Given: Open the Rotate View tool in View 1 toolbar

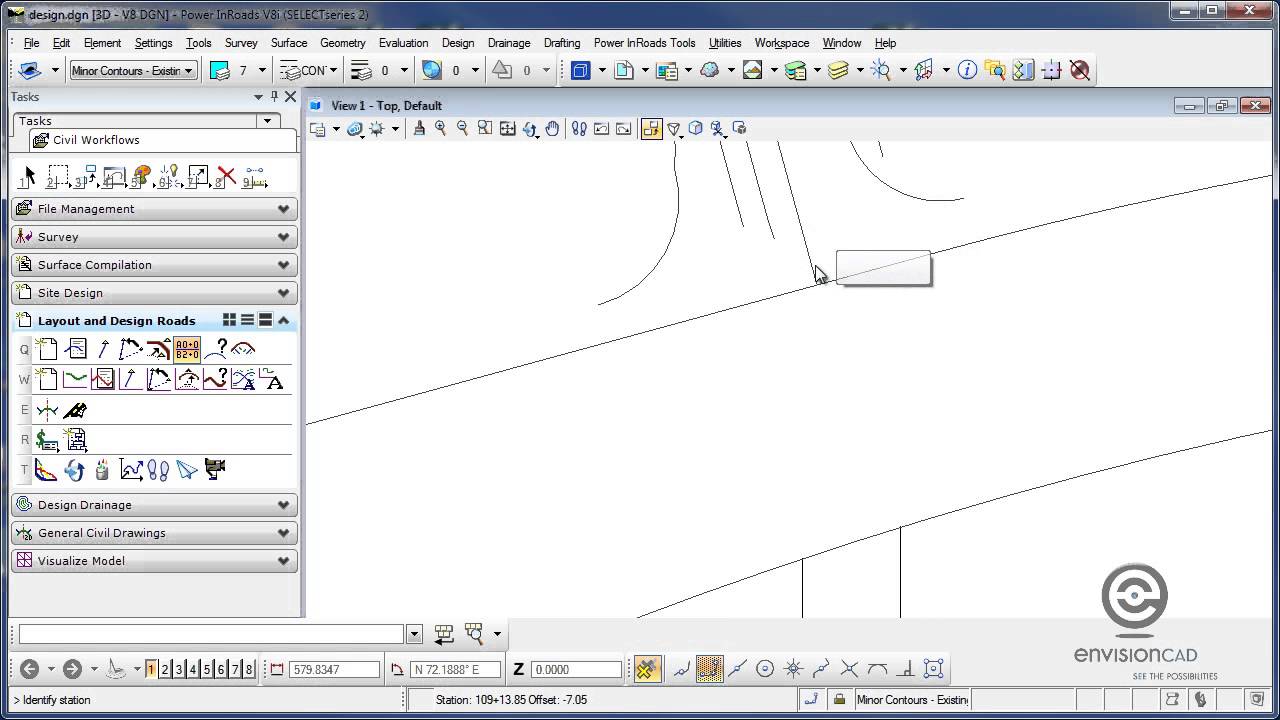Looking at the screenshot, I should [x=530, y=129].
